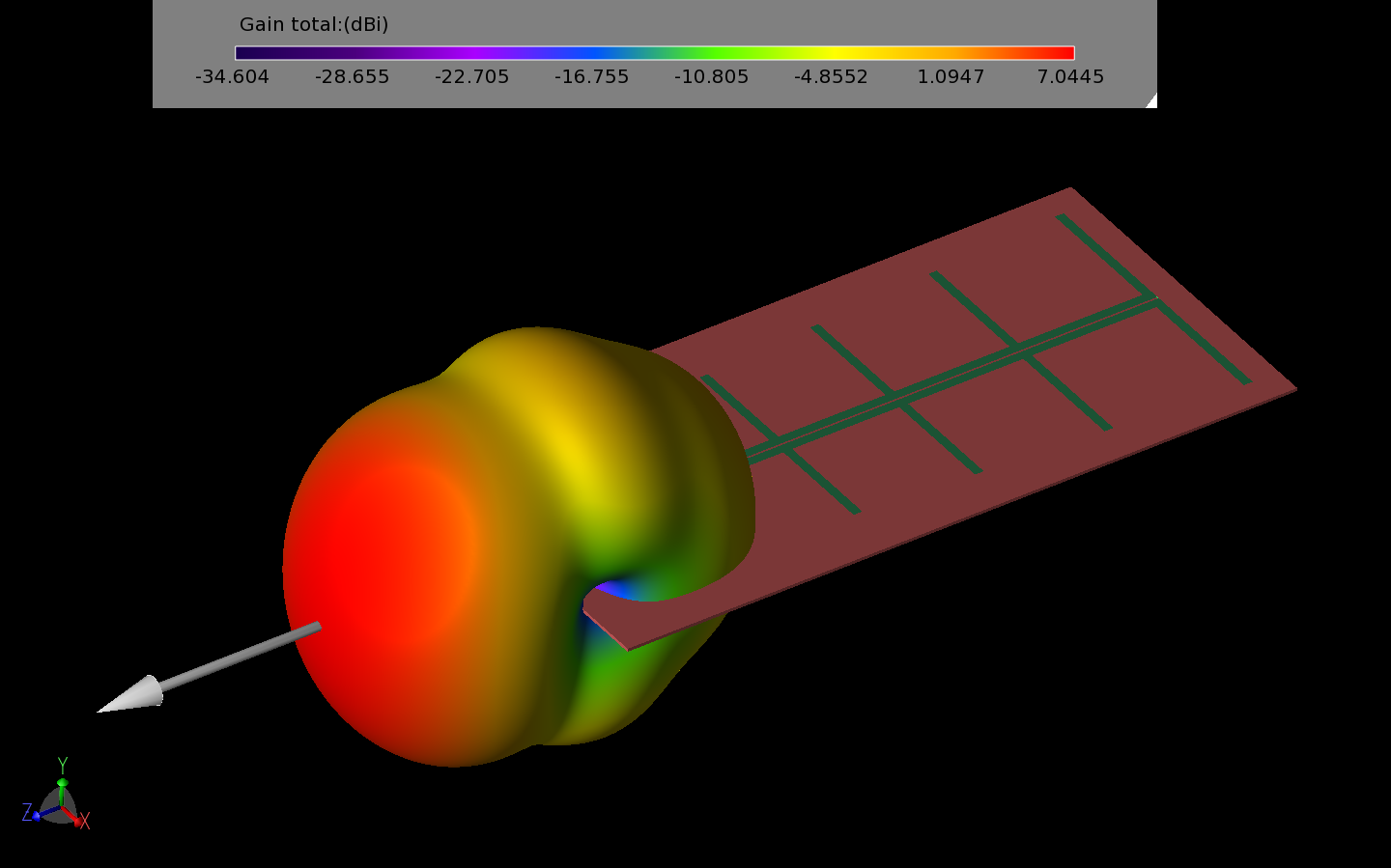Screen dimensions: 1391x868
Task: Click the -4.8552 tick label on the legend
Action: click(831, 76)
